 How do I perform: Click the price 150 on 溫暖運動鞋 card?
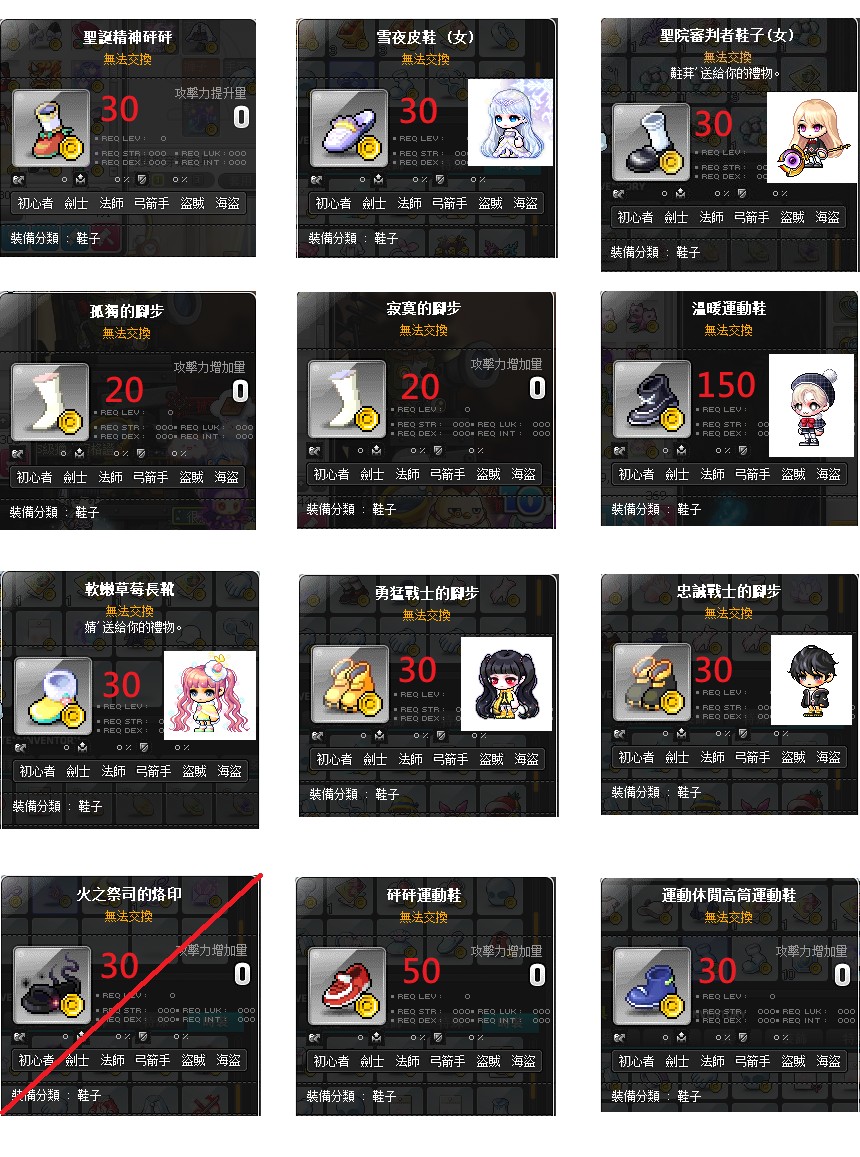[x=726, y=385]
